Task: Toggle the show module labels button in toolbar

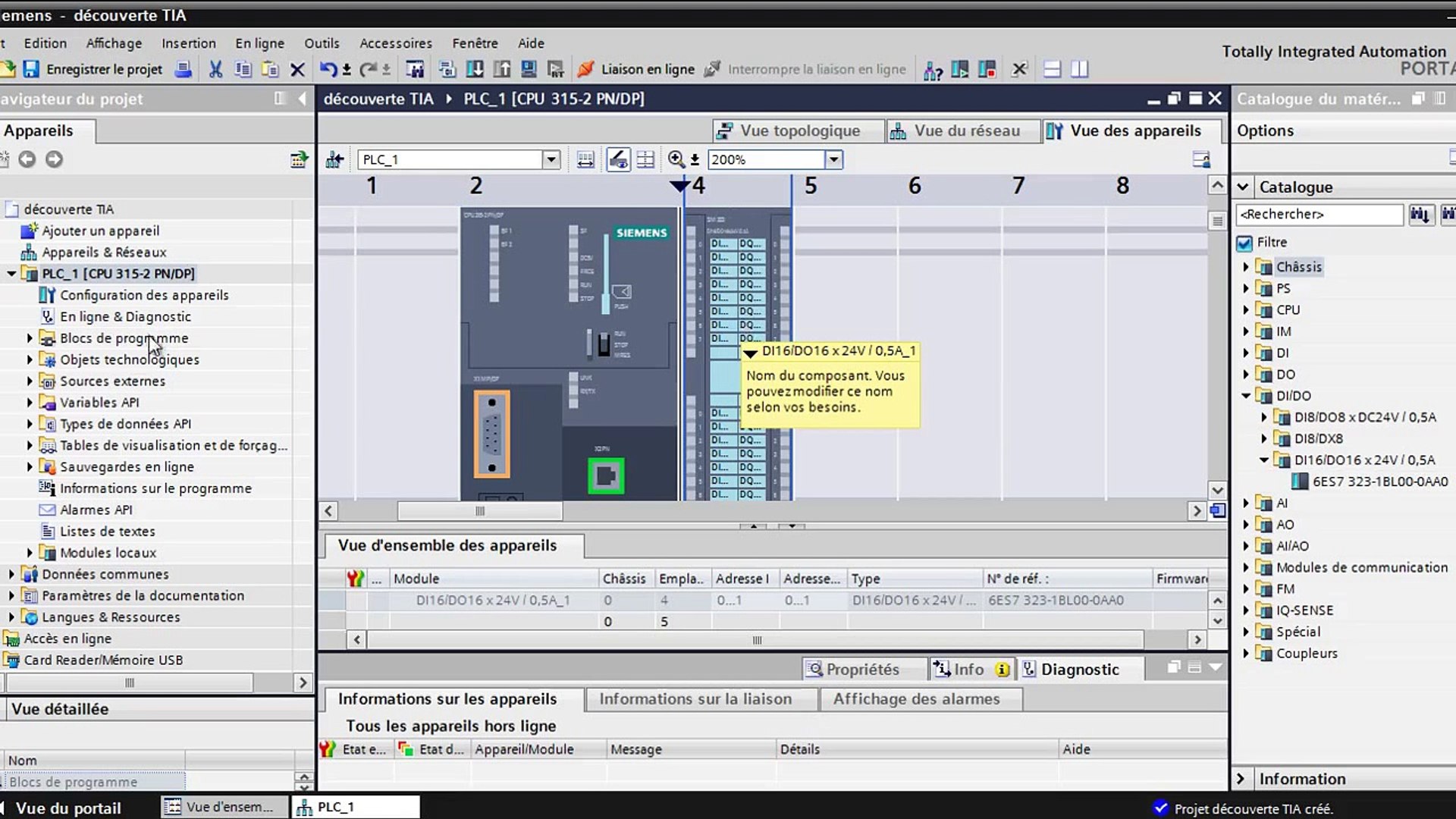Action: pos(618,159)
